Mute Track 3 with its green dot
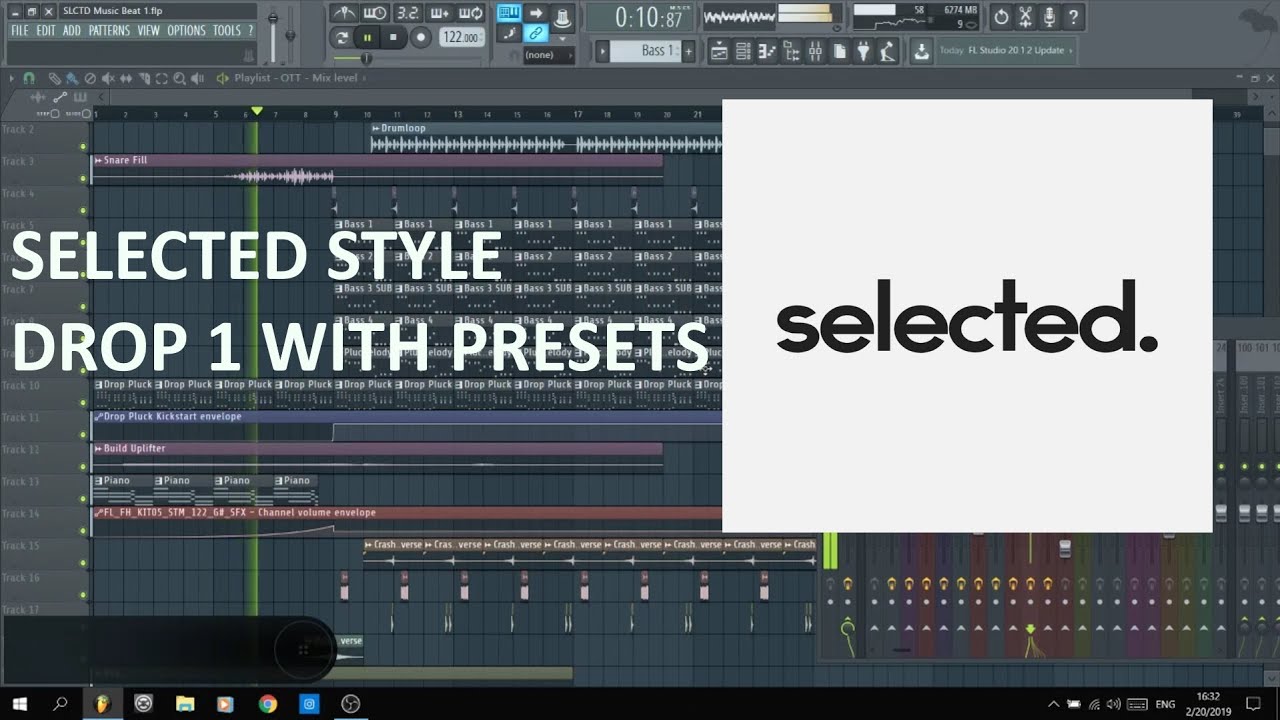The width and height of the screenshot is (1280, 720). (x=83, y=178)
